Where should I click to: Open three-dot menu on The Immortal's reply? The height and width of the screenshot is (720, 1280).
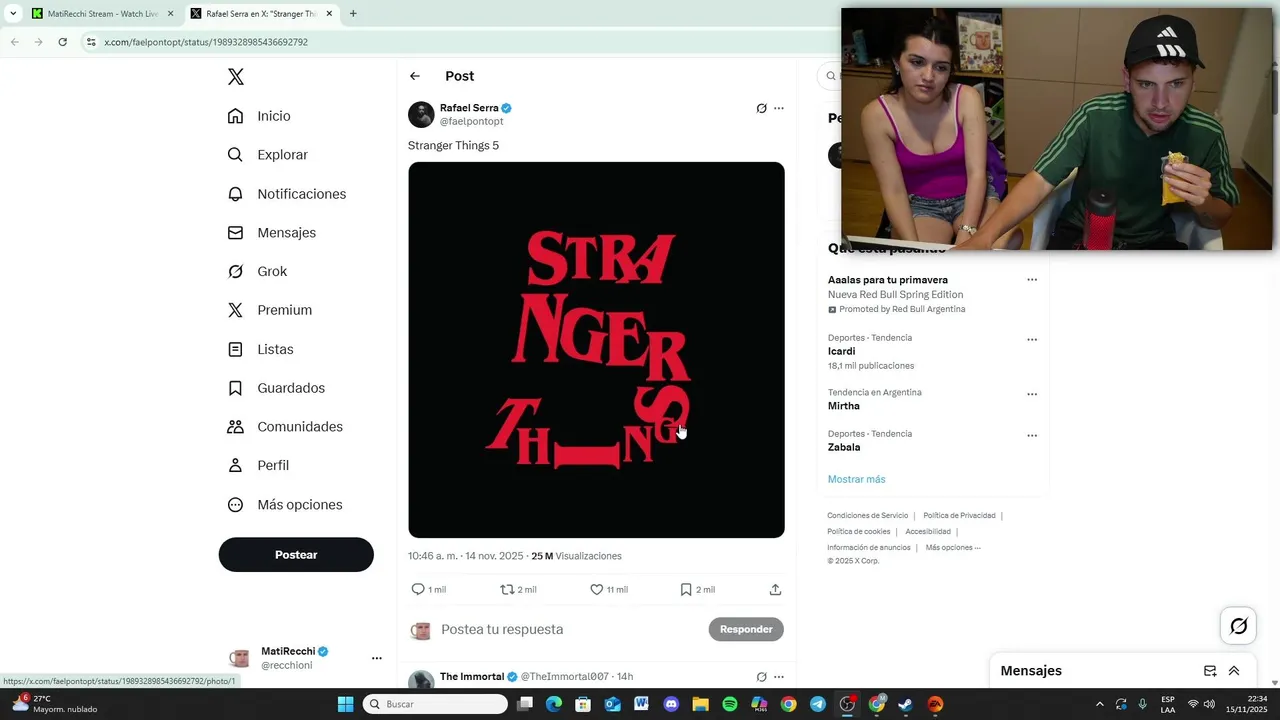(779, 677)
